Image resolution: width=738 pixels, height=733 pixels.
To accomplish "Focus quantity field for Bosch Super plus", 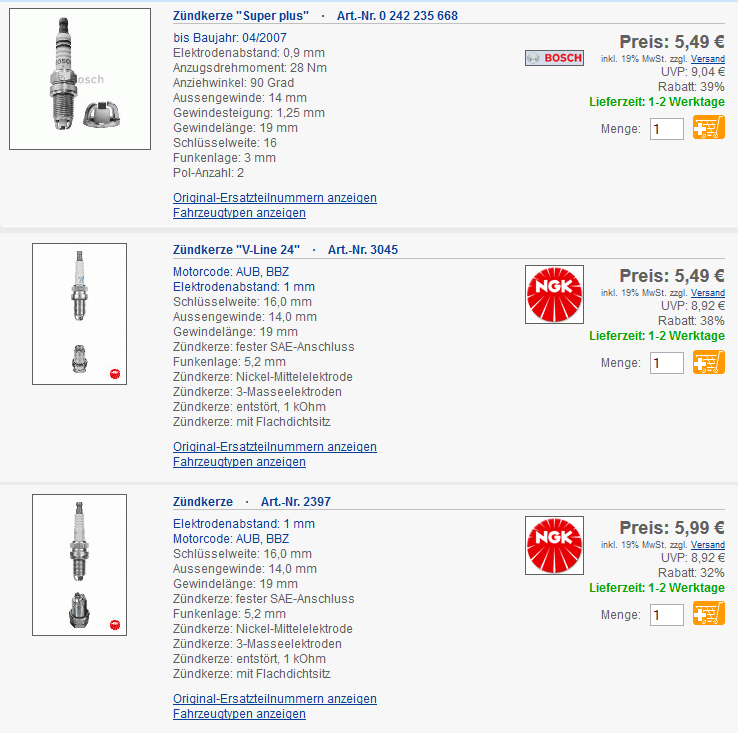I will [x=666, y=129].
